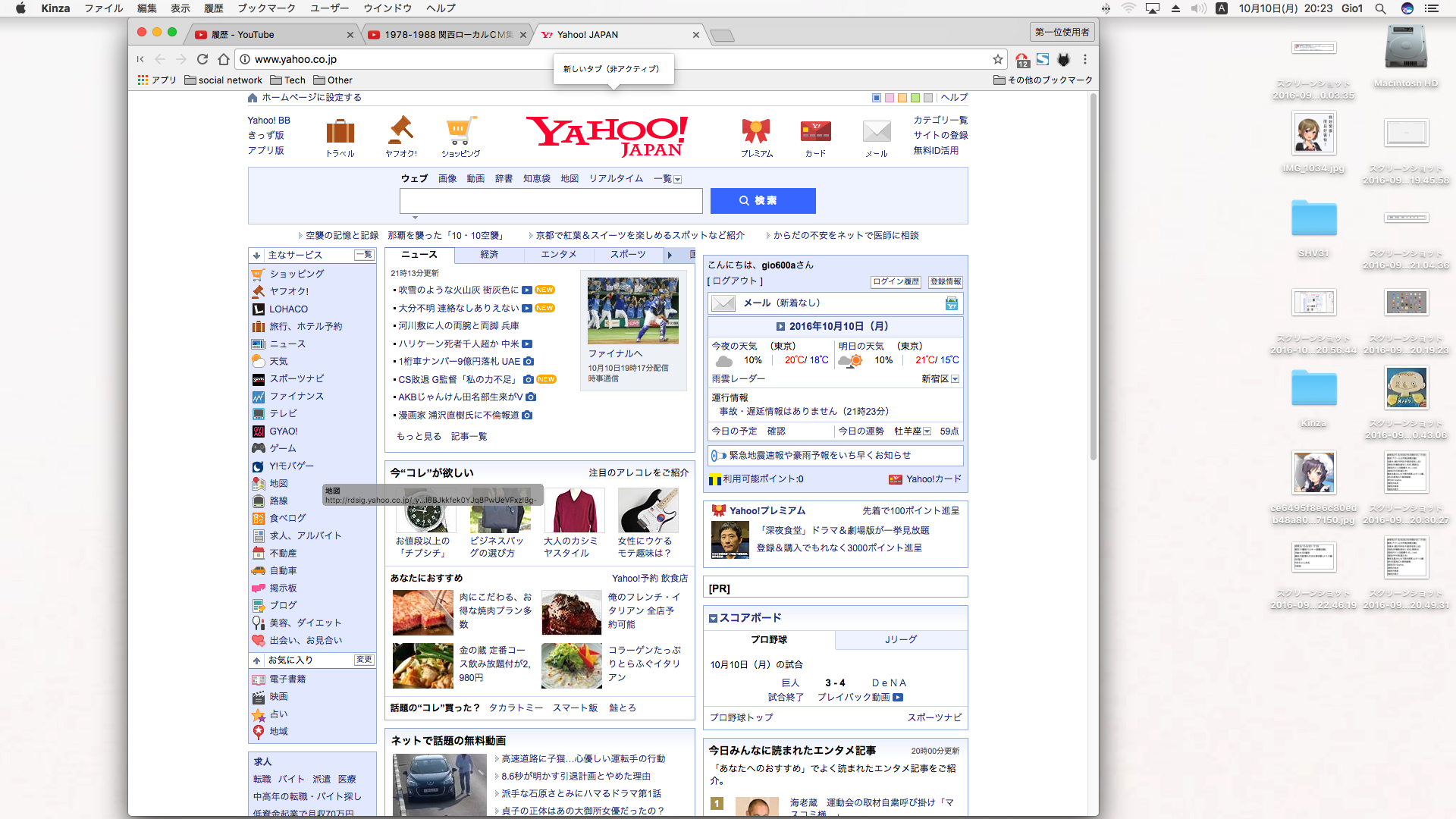Open the GYAO! icon in the services list
Screen dimensions: 1456x819
click(x=259, y=431)
